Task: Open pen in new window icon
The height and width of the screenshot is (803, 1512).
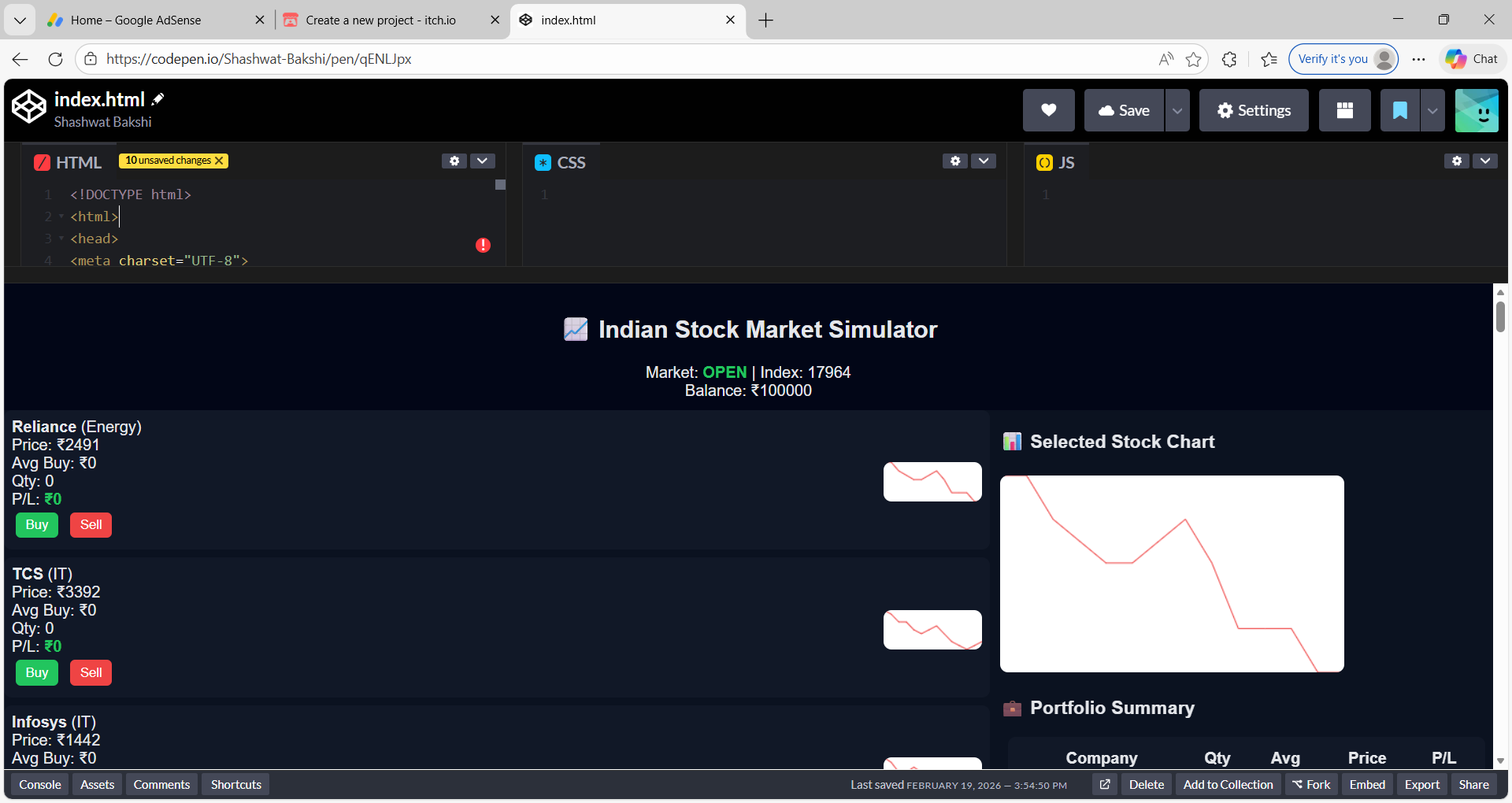Action: pyautogui.click(x=1105, y=785)
